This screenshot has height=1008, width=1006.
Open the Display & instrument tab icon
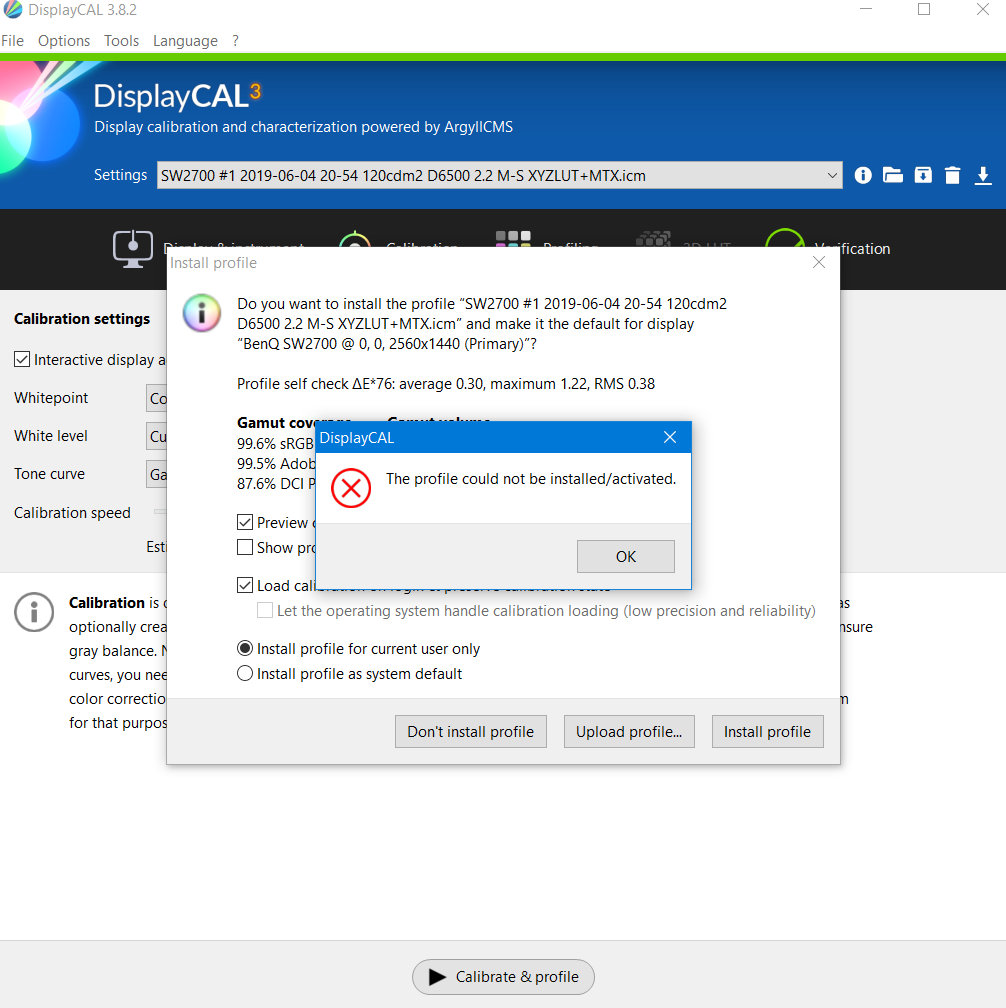[x=132, y=248]
